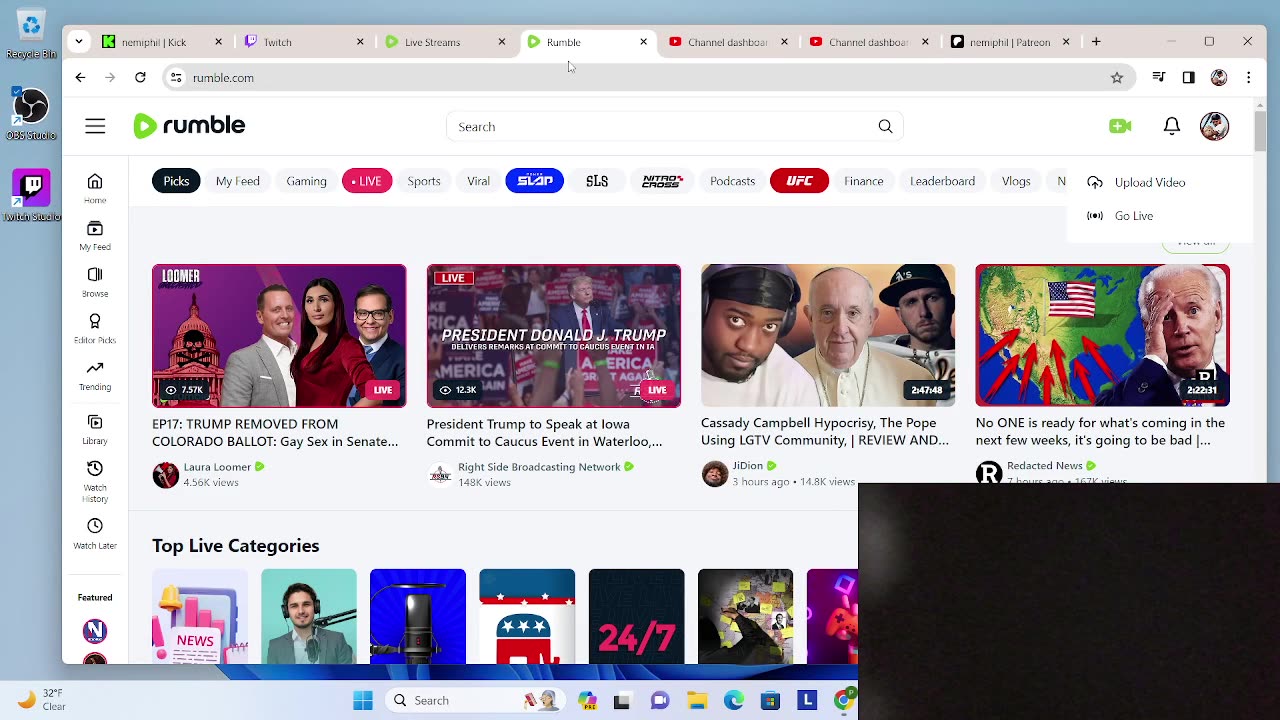
Task: Open the News live category card
Action: (x=200, y=616)
